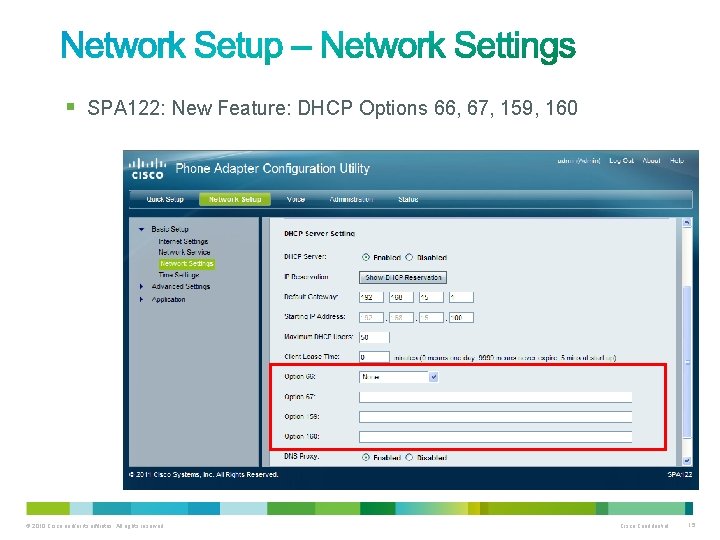720x540 pixels.
Task: Set DNS Proxy to Disabled
Action: point(409,457)
